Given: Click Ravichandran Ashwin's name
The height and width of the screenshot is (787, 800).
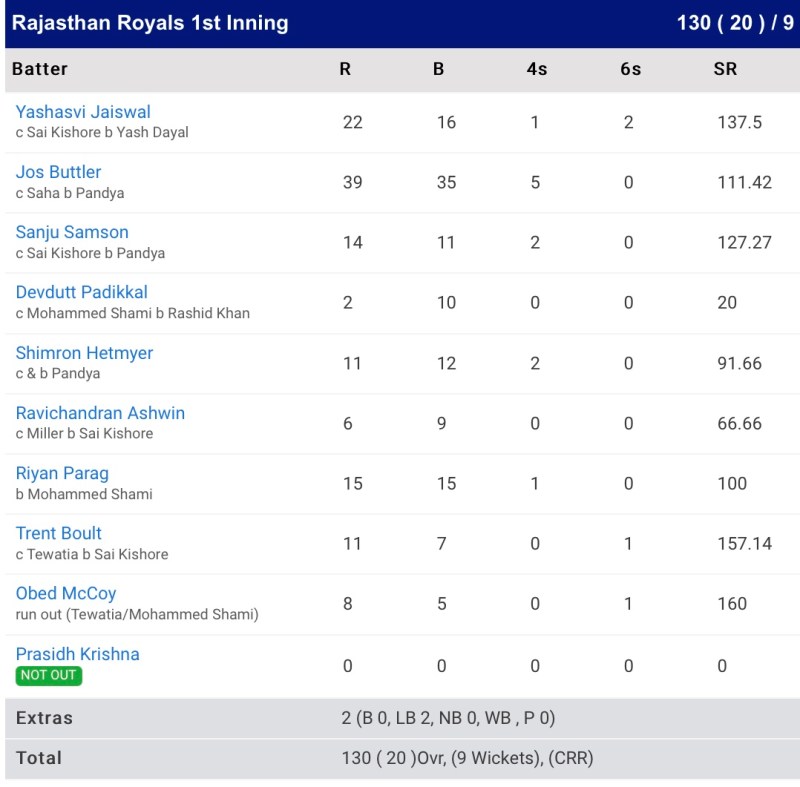Looking at the screenshot, I should point(100,413).
